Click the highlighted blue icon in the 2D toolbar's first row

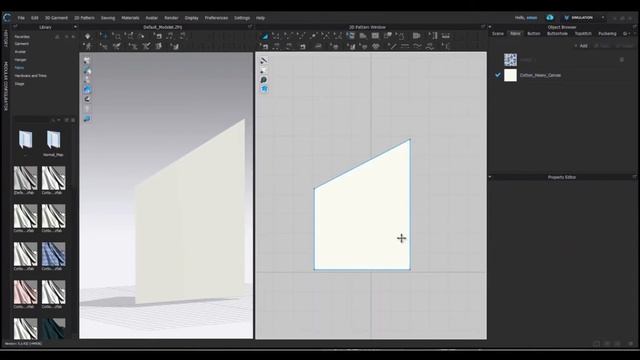tap(350, 36)
